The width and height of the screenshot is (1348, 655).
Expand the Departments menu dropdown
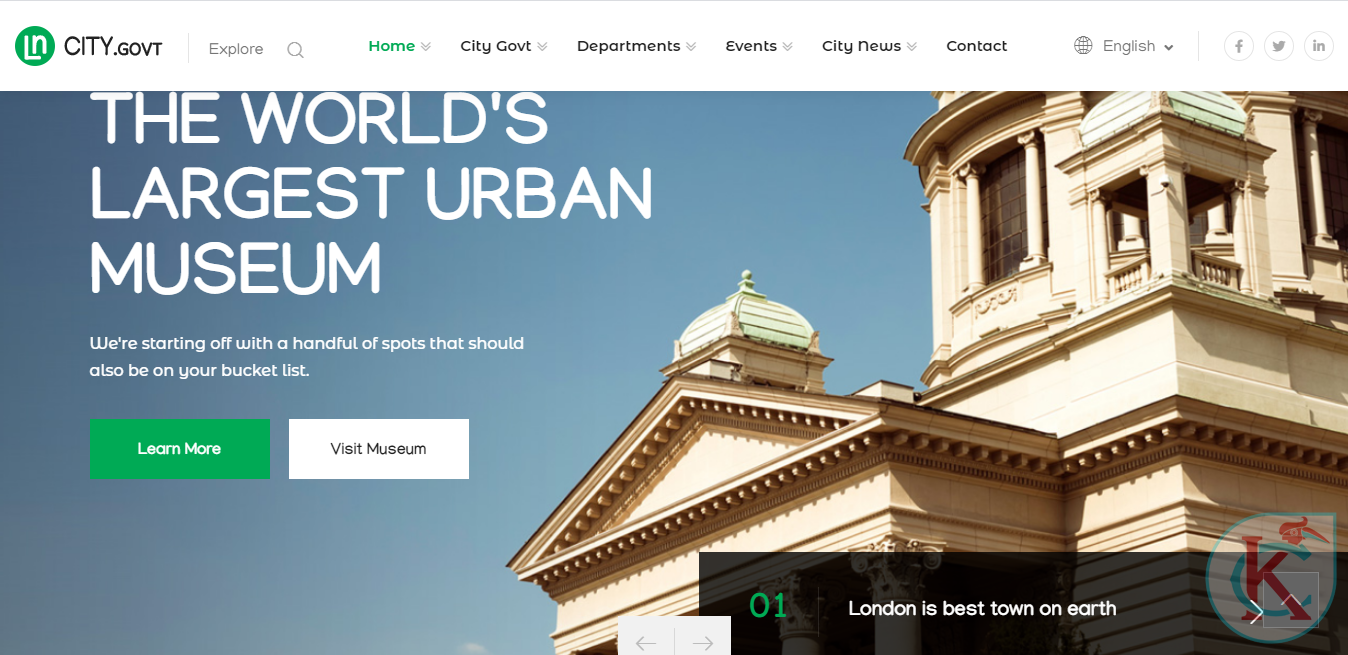pos(690,47)
